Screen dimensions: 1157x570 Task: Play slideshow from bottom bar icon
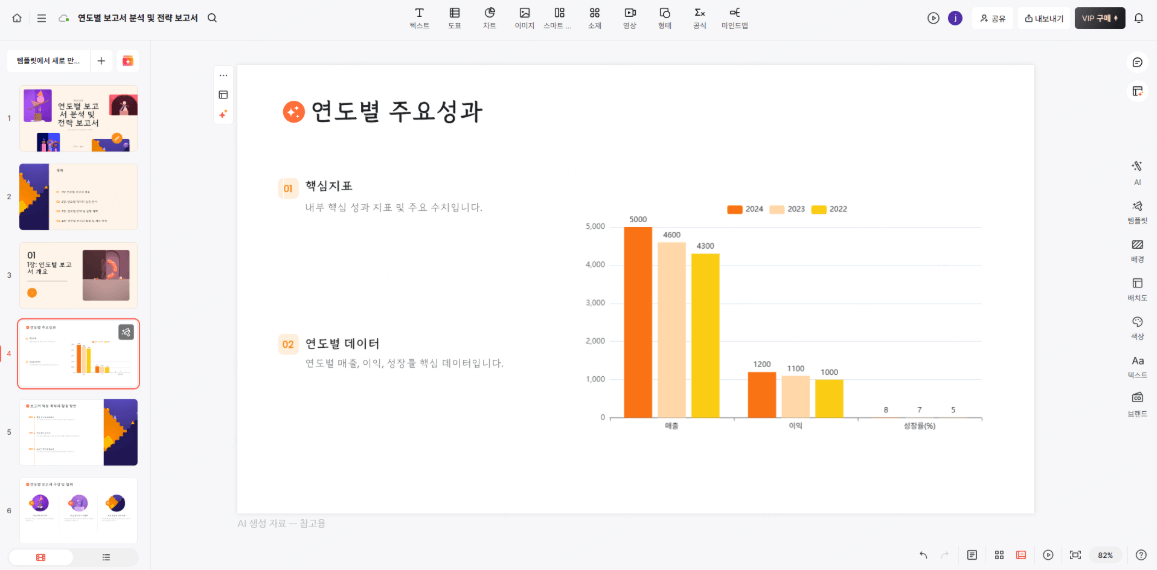coord(1049,555)
